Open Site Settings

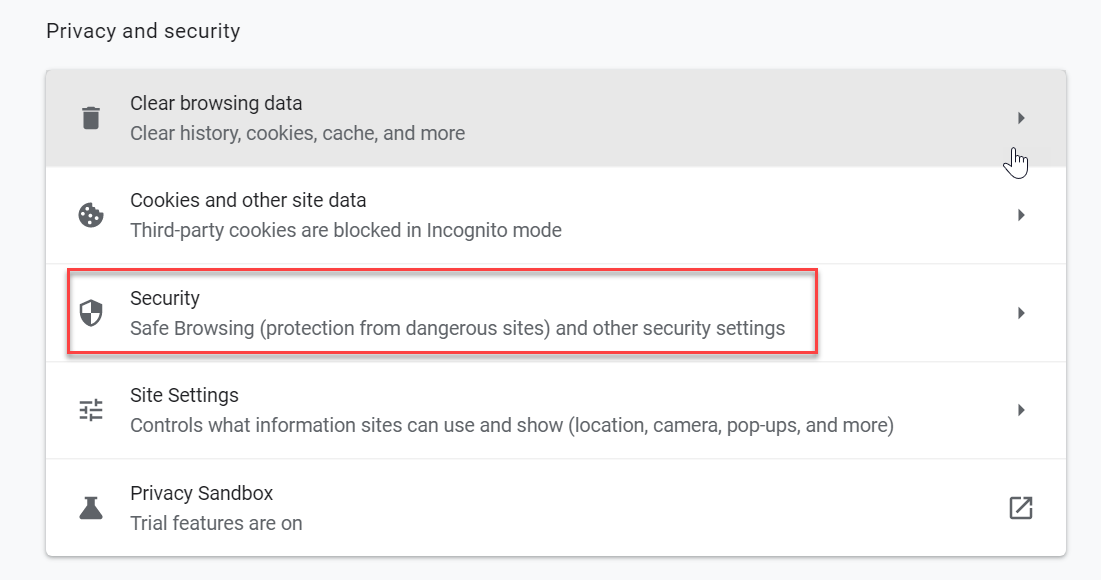[555, 409]
